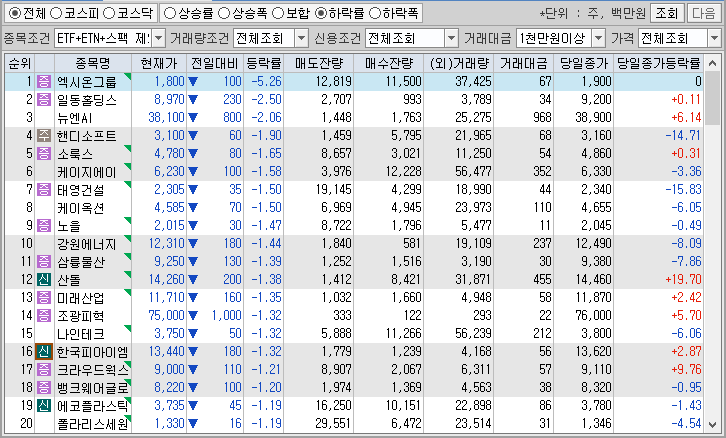This screenshot has width=726, height=438.
Task: Sort by 순위 column header
Action: click(x=19, y=63)
